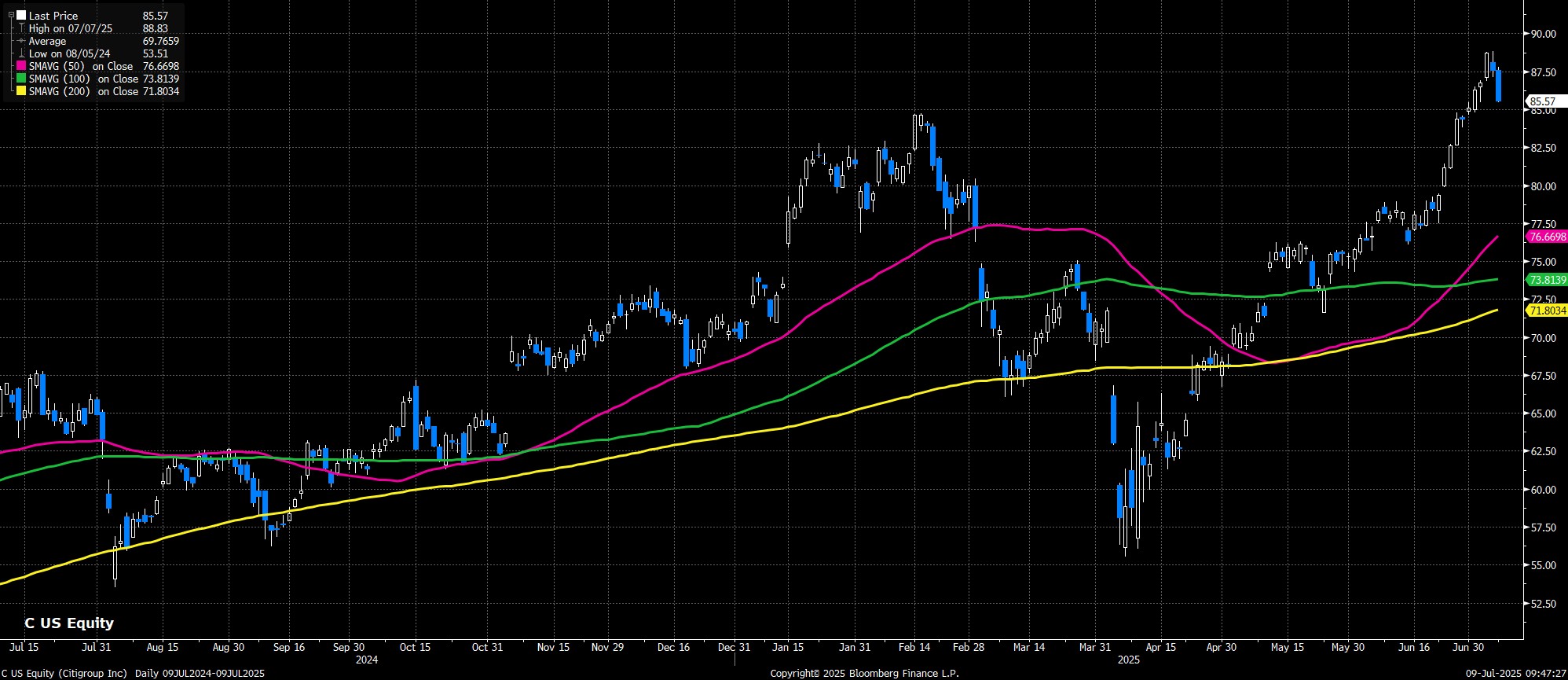Click the 'Feb 14' date axis label
1568x680 pixels.
[914, 647]
